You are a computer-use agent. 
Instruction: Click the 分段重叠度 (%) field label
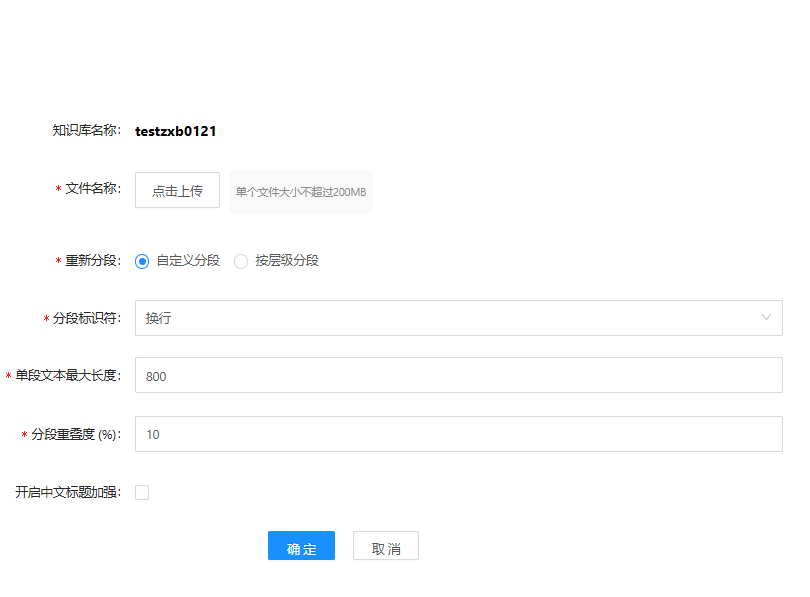75,434
